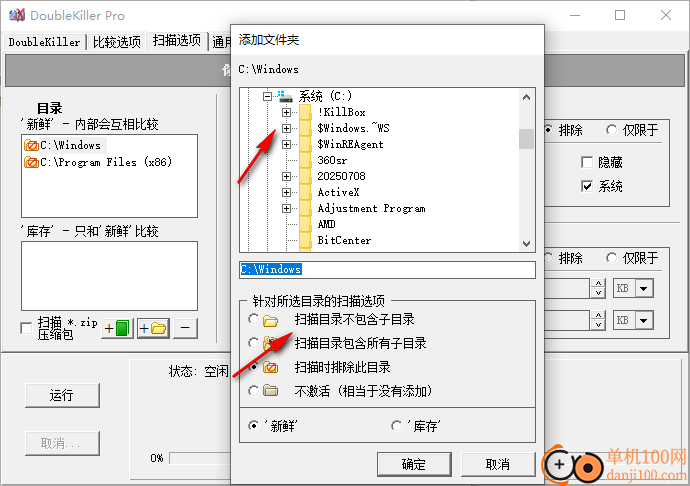This screenshot has width=690, height=486.
Task: Click the AMD folder name in tree
Action: click(x=327, y=225)
